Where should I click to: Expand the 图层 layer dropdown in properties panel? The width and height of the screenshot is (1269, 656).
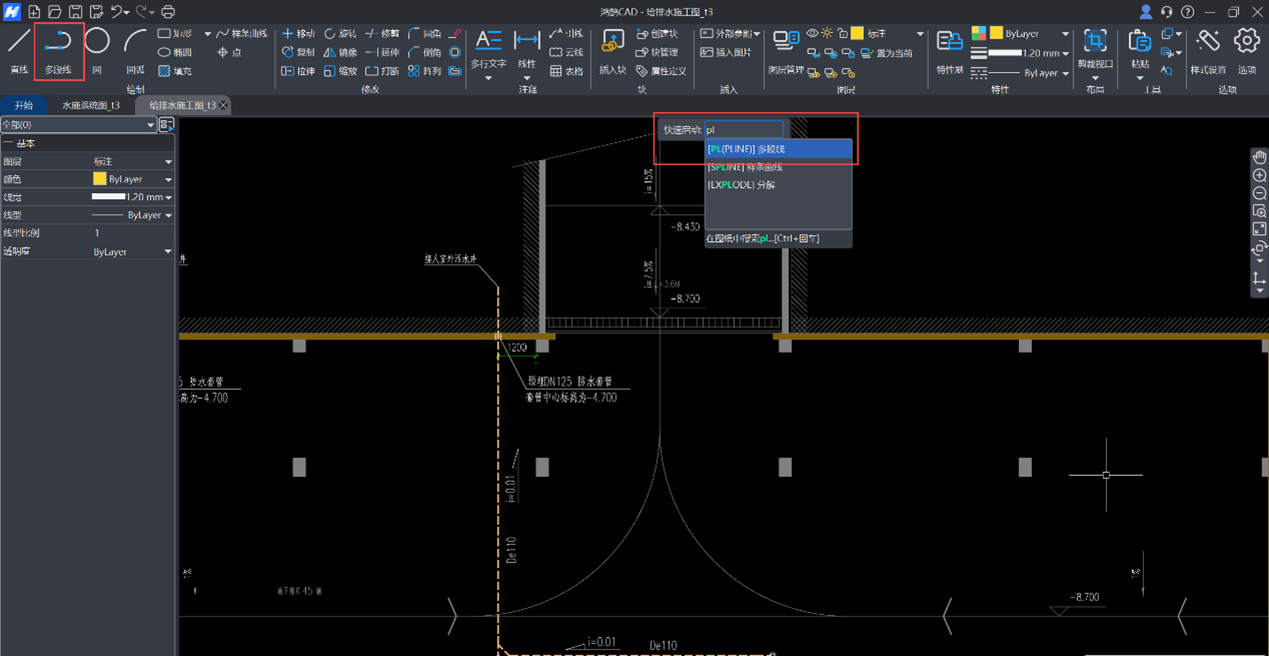[168, 162]
